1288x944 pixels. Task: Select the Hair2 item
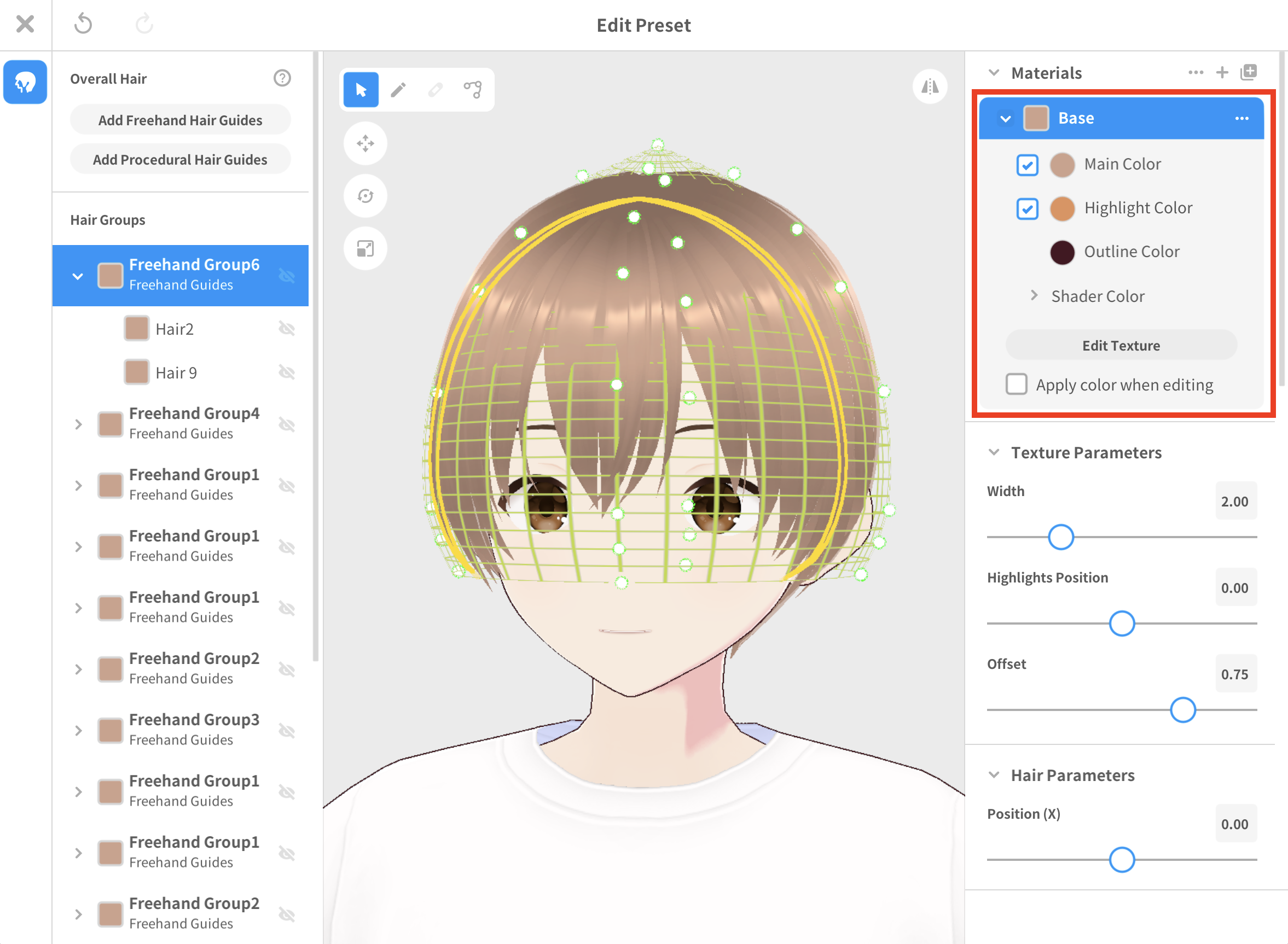point(180,329)
